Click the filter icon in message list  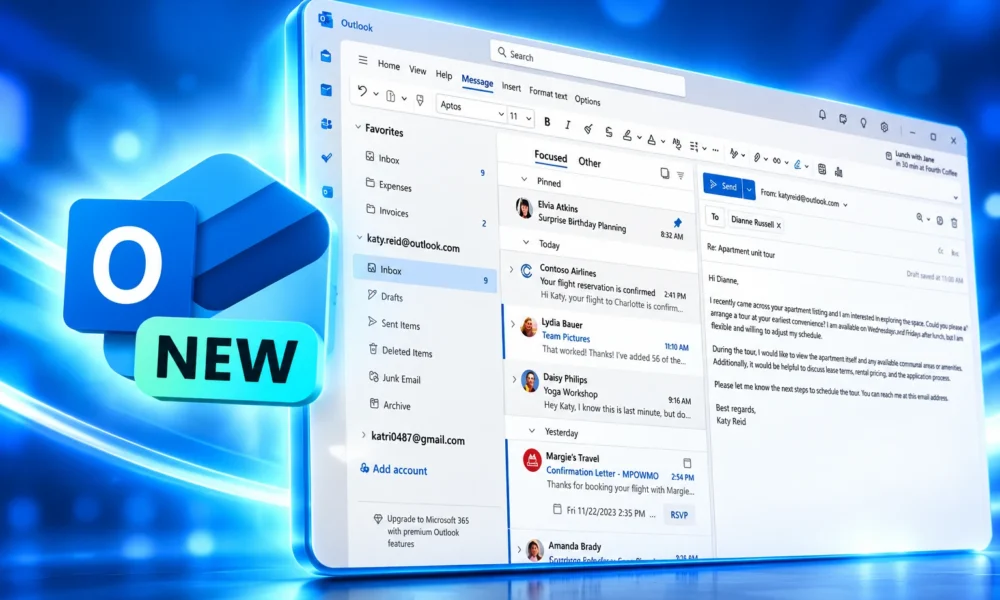pyautogui.click(x=680, y=175)
